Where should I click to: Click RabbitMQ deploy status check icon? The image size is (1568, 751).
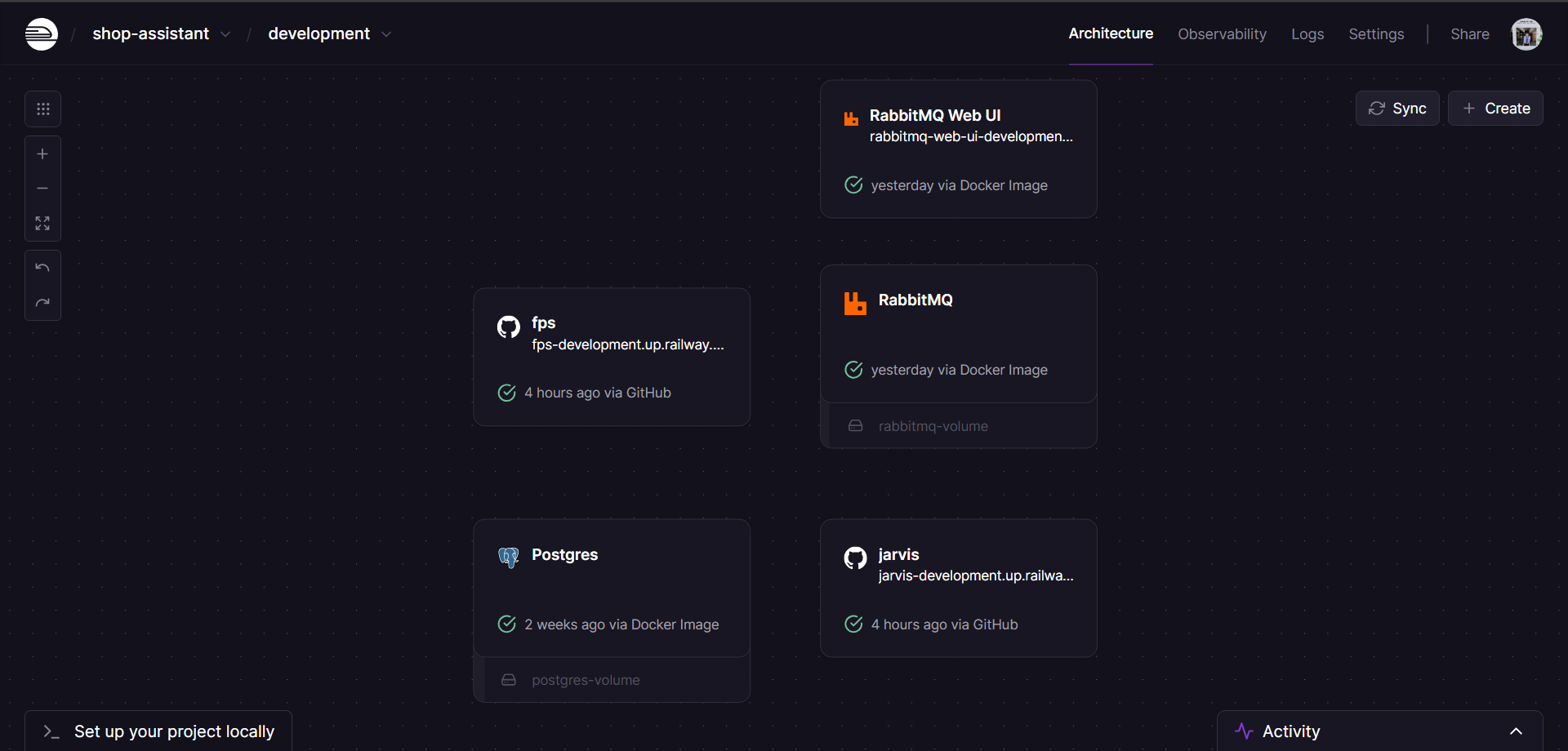tap(853, 370)
